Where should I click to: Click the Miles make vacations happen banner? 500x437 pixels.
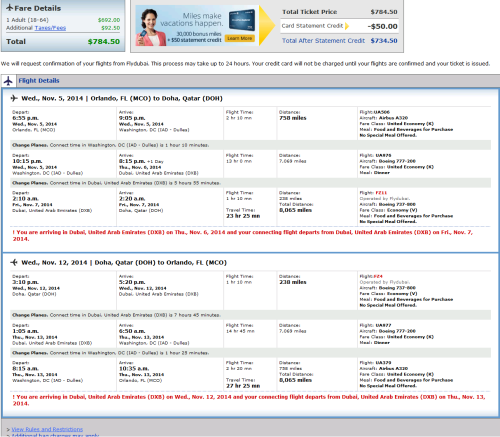point(197,26)
